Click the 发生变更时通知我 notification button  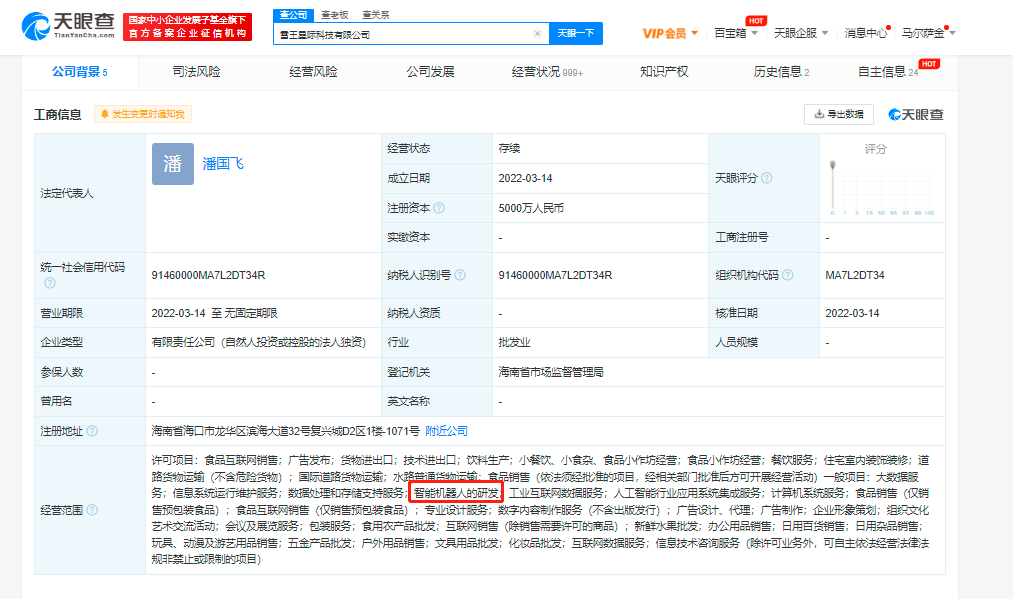pyautogui.click(x=143, y=114)
